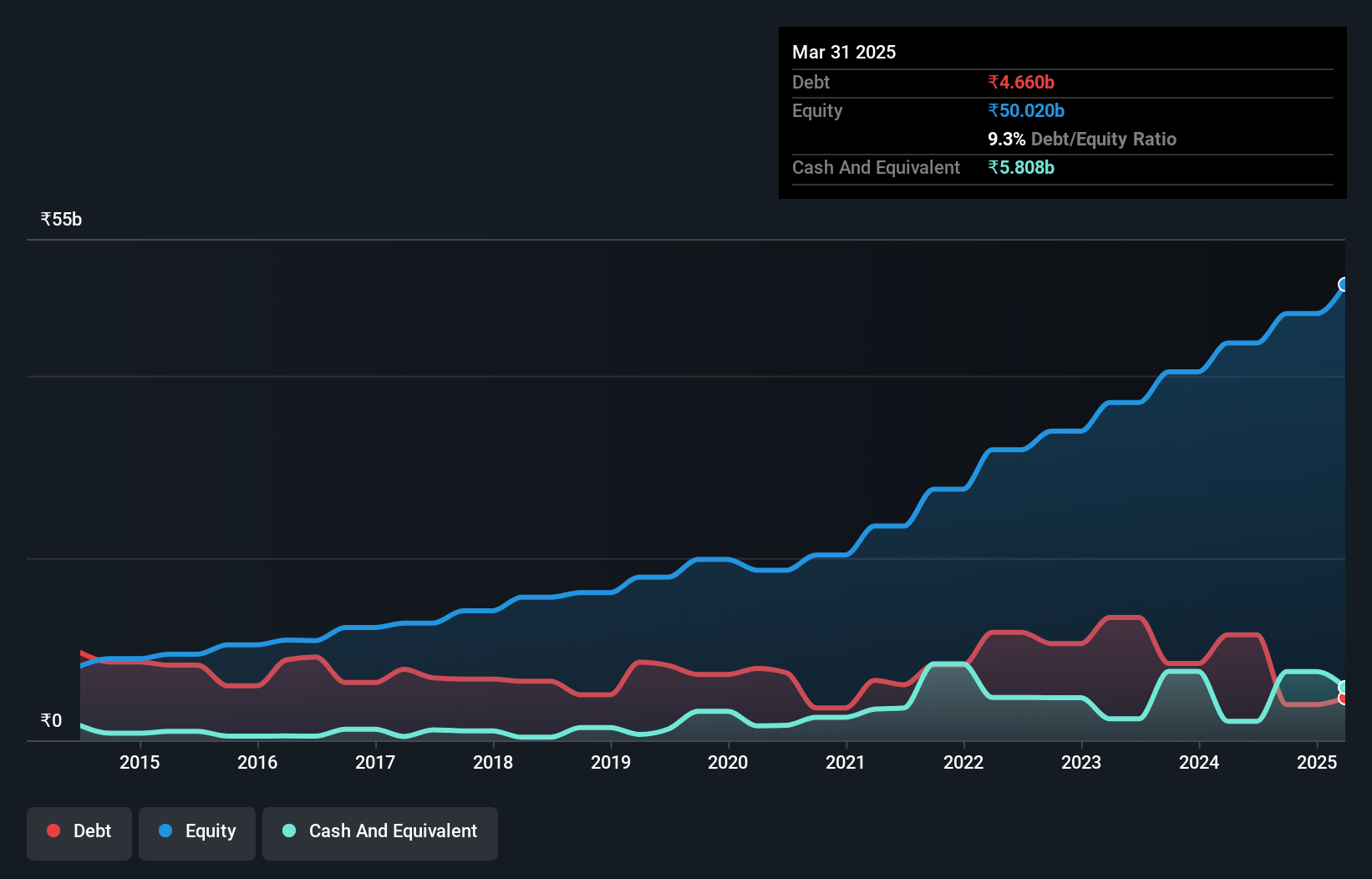Toggle the Equity series visibility
The height and width of the screenshot is (879, 1372).
click(196, 832)
